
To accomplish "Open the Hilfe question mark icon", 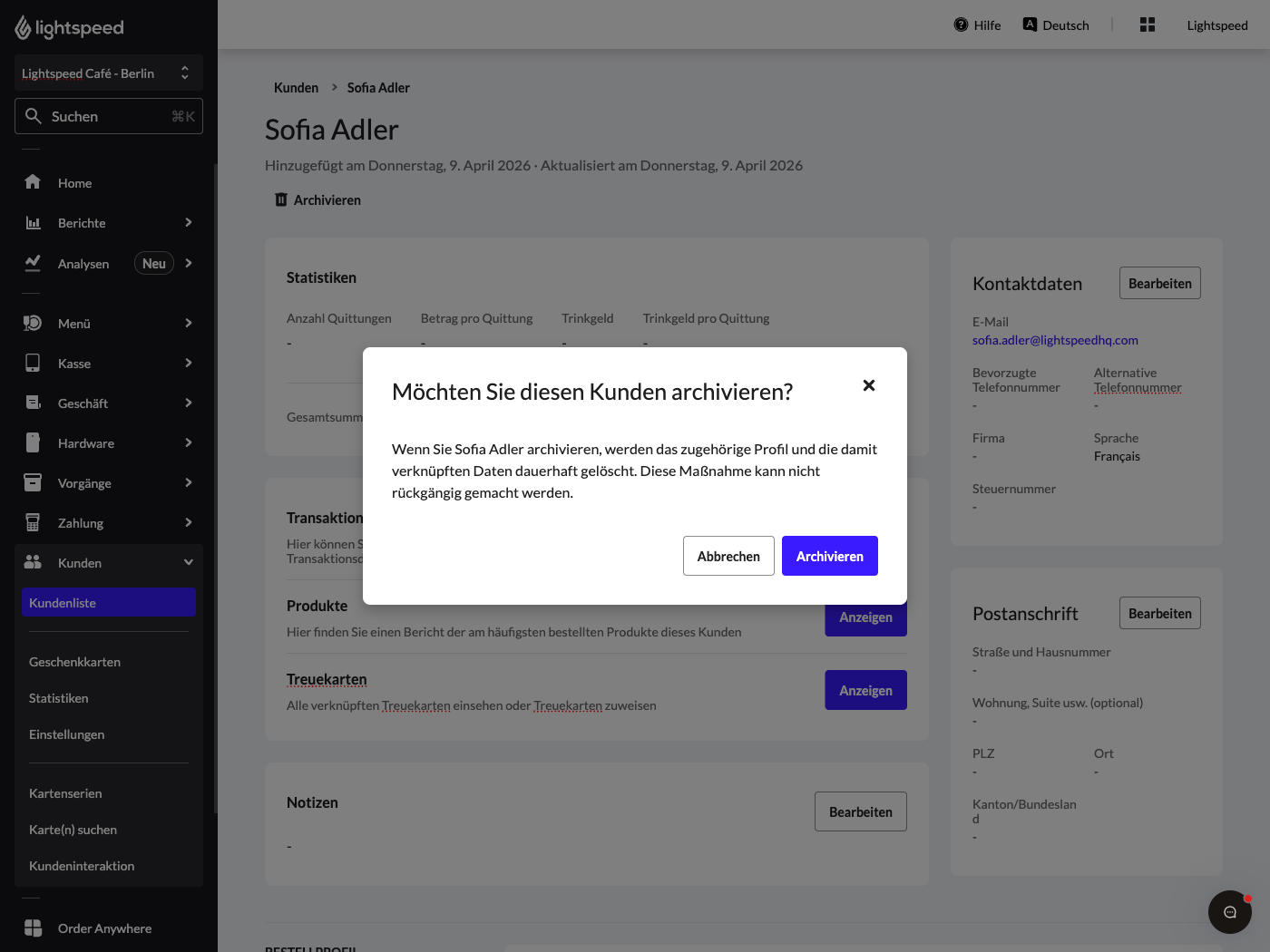I will [x=961, y=24].
